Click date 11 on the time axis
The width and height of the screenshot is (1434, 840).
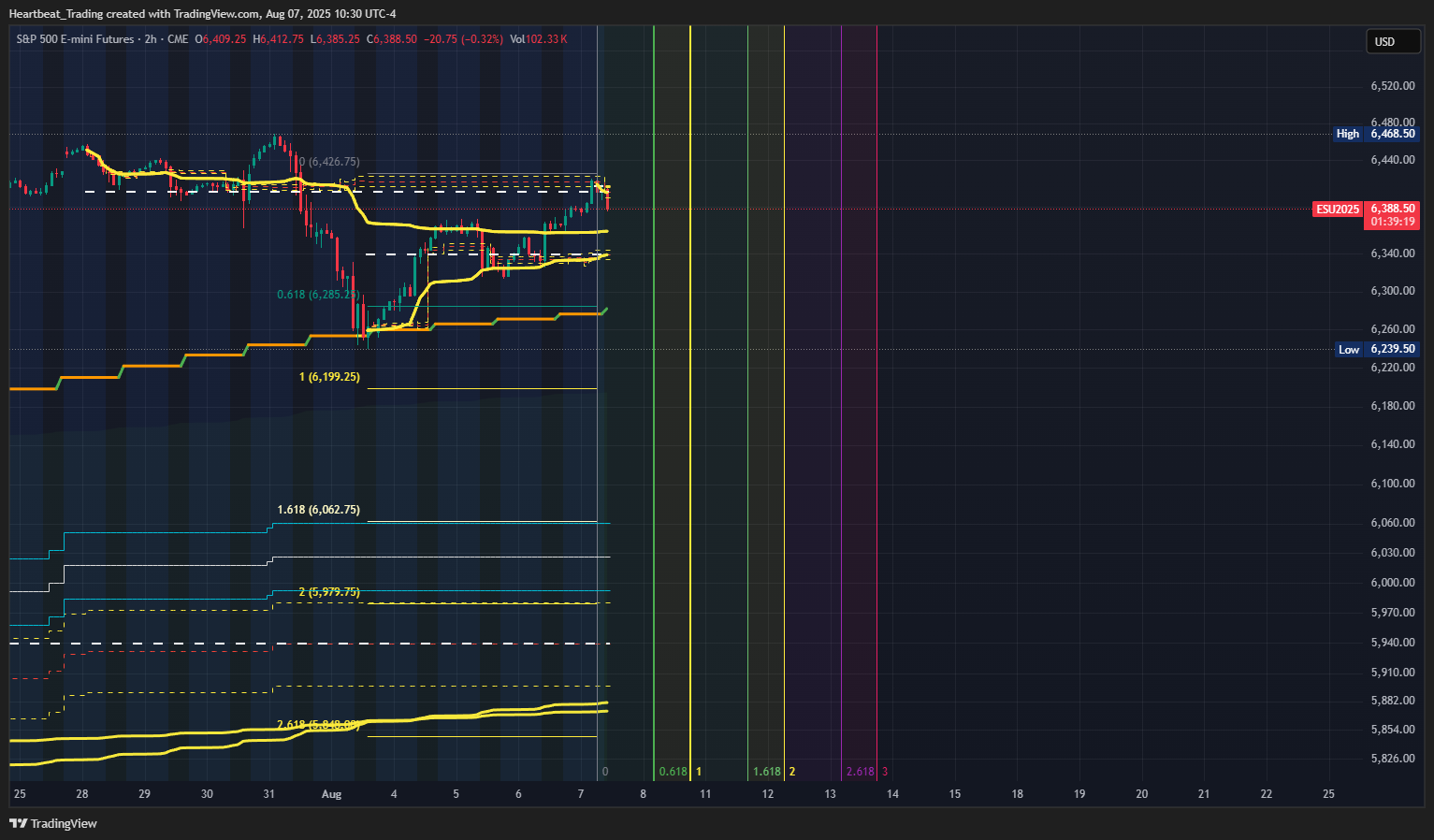point(705,794)
